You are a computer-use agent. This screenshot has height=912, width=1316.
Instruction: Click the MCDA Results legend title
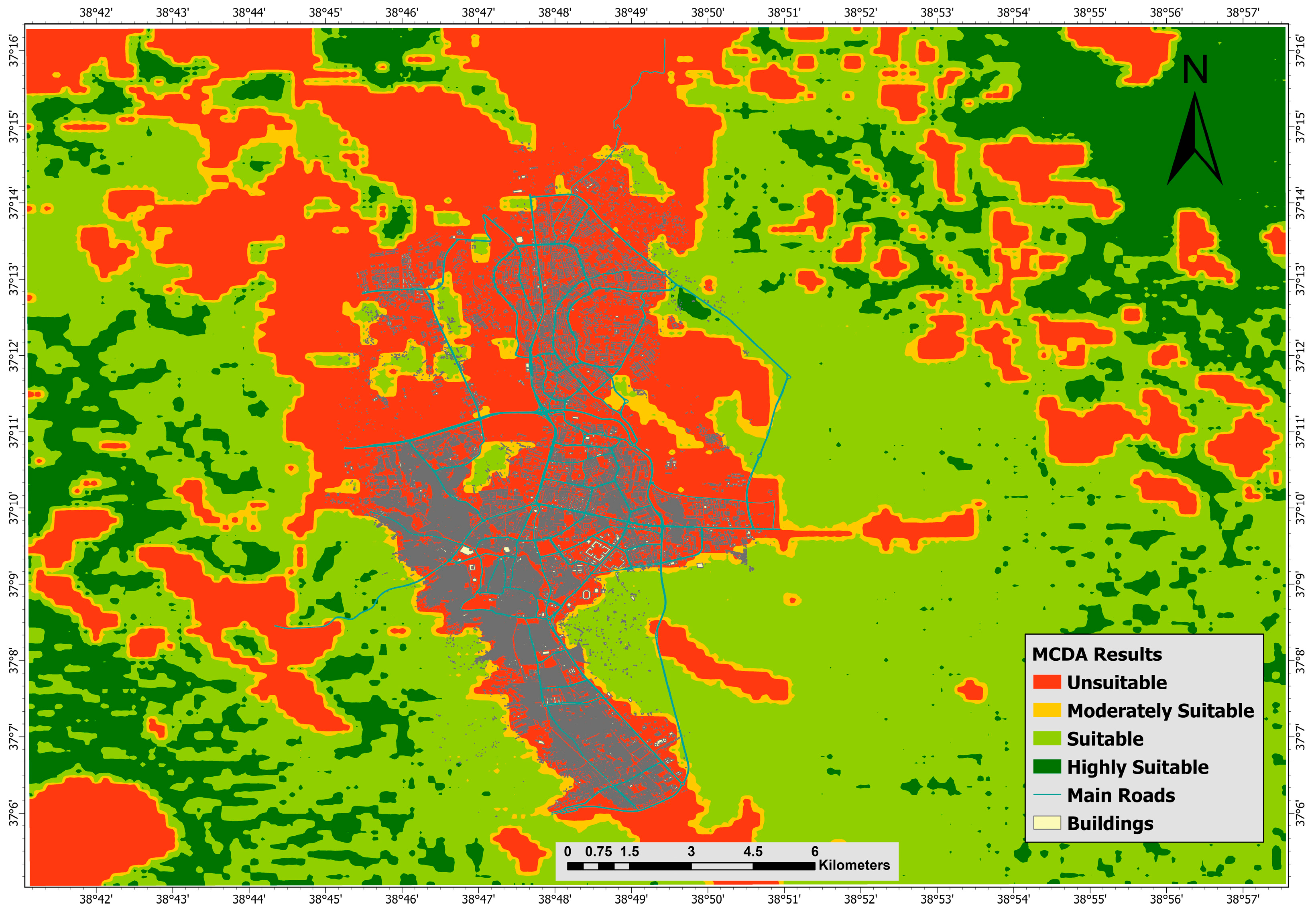click(1096, 654)
